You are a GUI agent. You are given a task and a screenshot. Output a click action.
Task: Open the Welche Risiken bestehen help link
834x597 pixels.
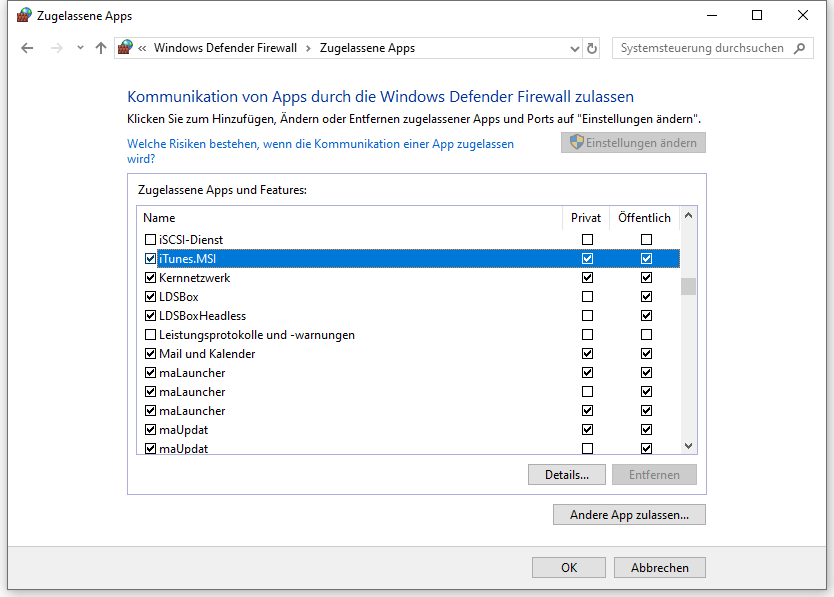[320, 151]
